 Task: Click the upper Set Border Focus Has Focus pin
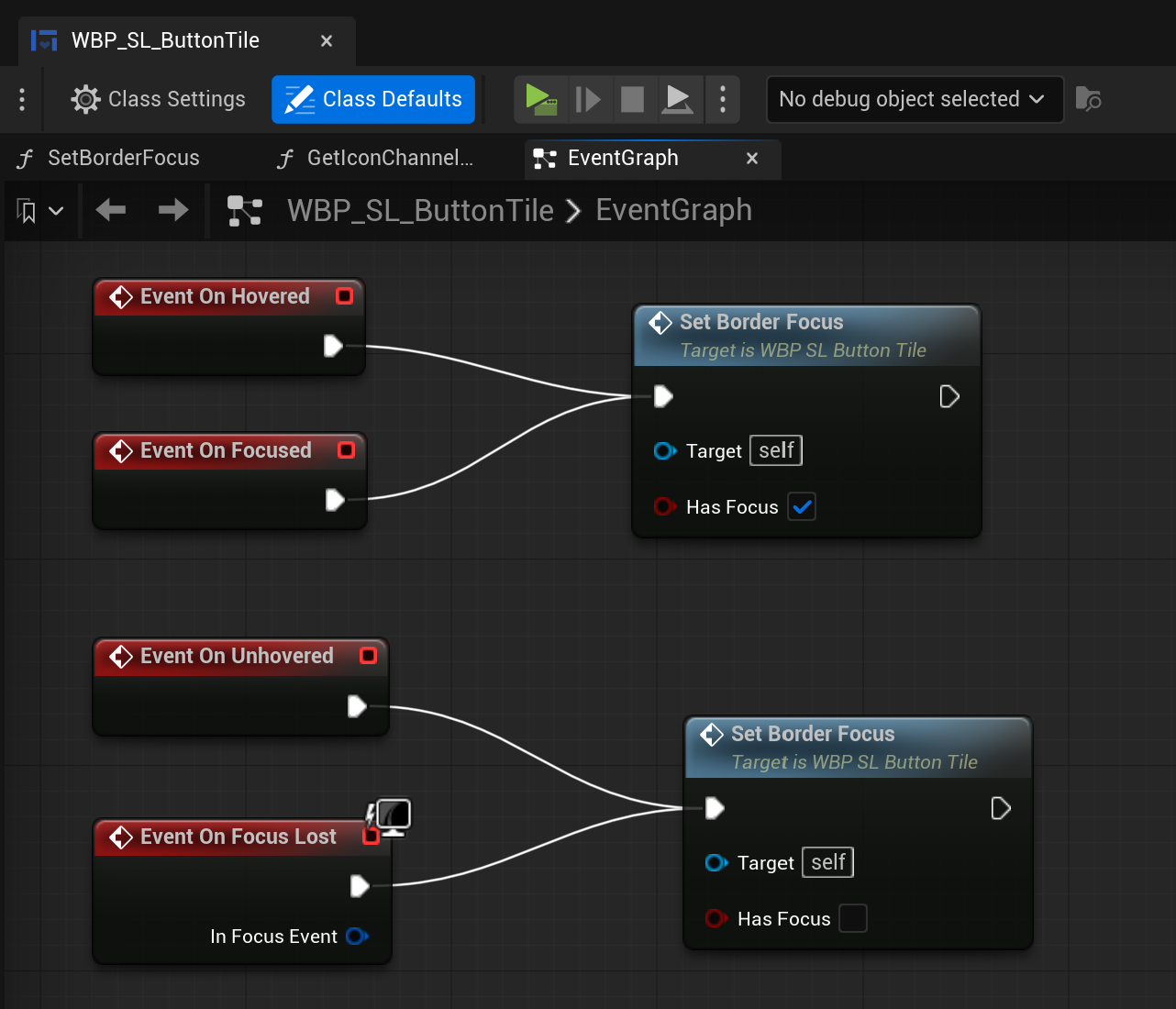pyautogui.click(x=665, y=506)
